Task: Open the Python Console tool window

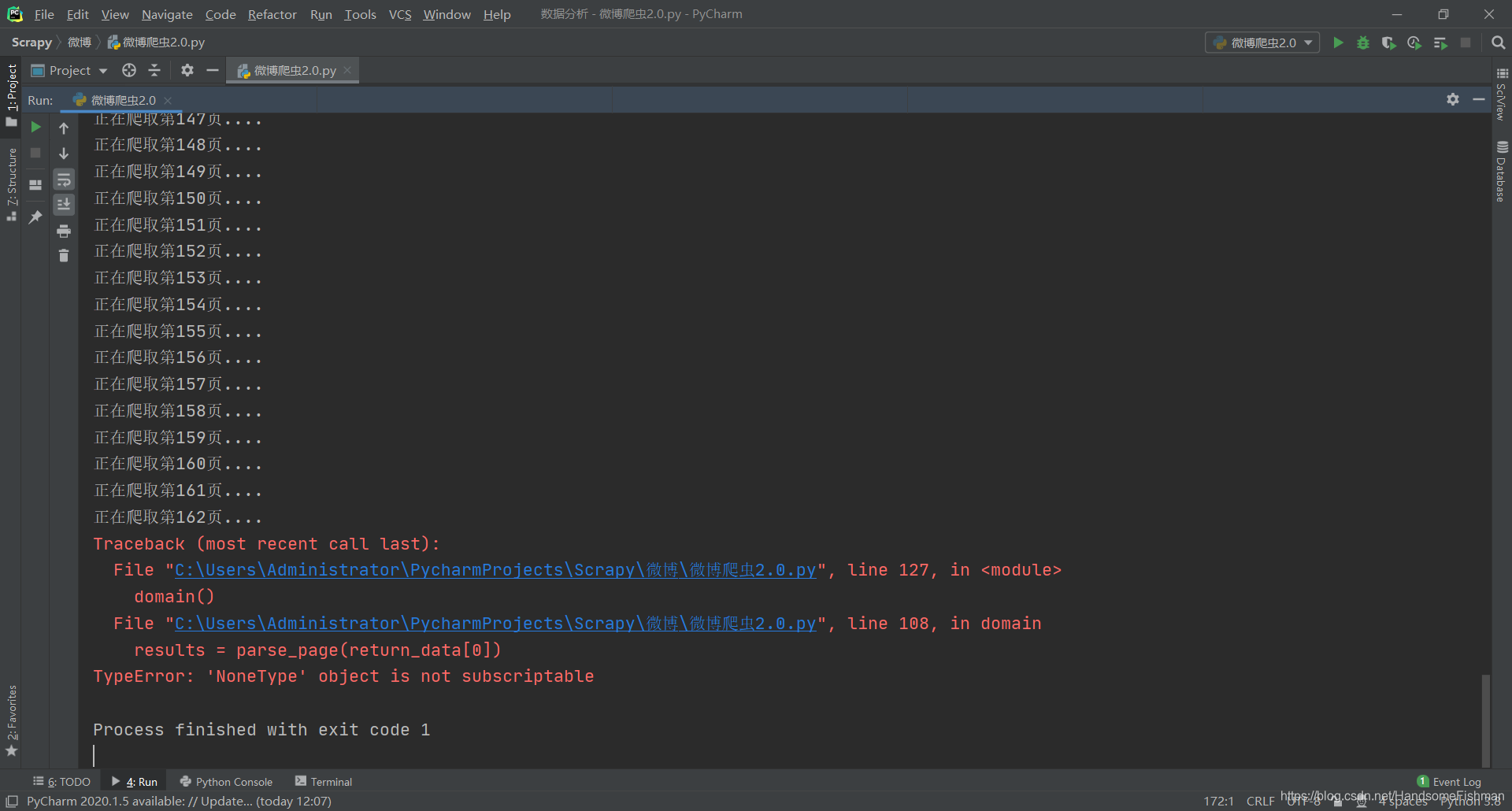Action: pos(226,782)
